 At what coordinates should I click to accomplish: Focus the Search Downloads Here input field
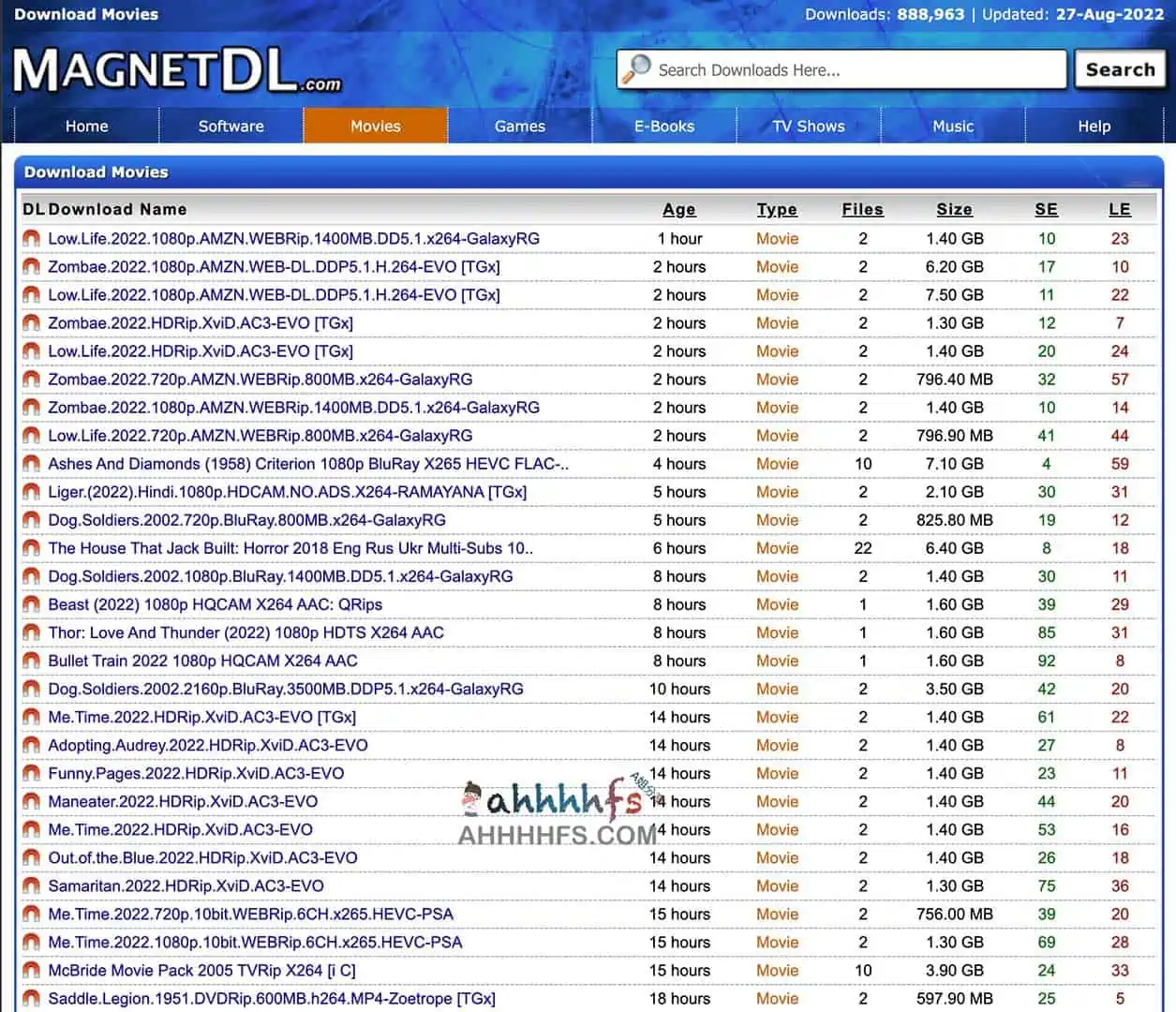[x=853, y=70]
